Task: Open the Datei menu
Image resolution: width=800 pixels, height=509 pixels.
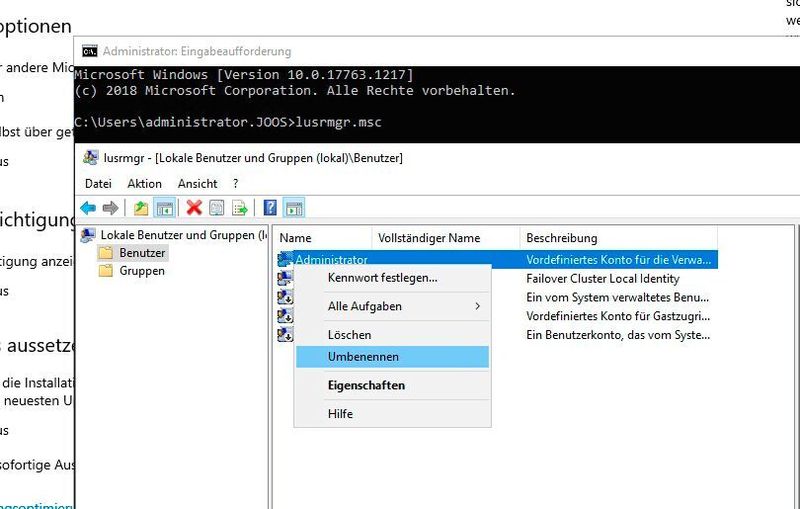Action: [x=98, y=184]
